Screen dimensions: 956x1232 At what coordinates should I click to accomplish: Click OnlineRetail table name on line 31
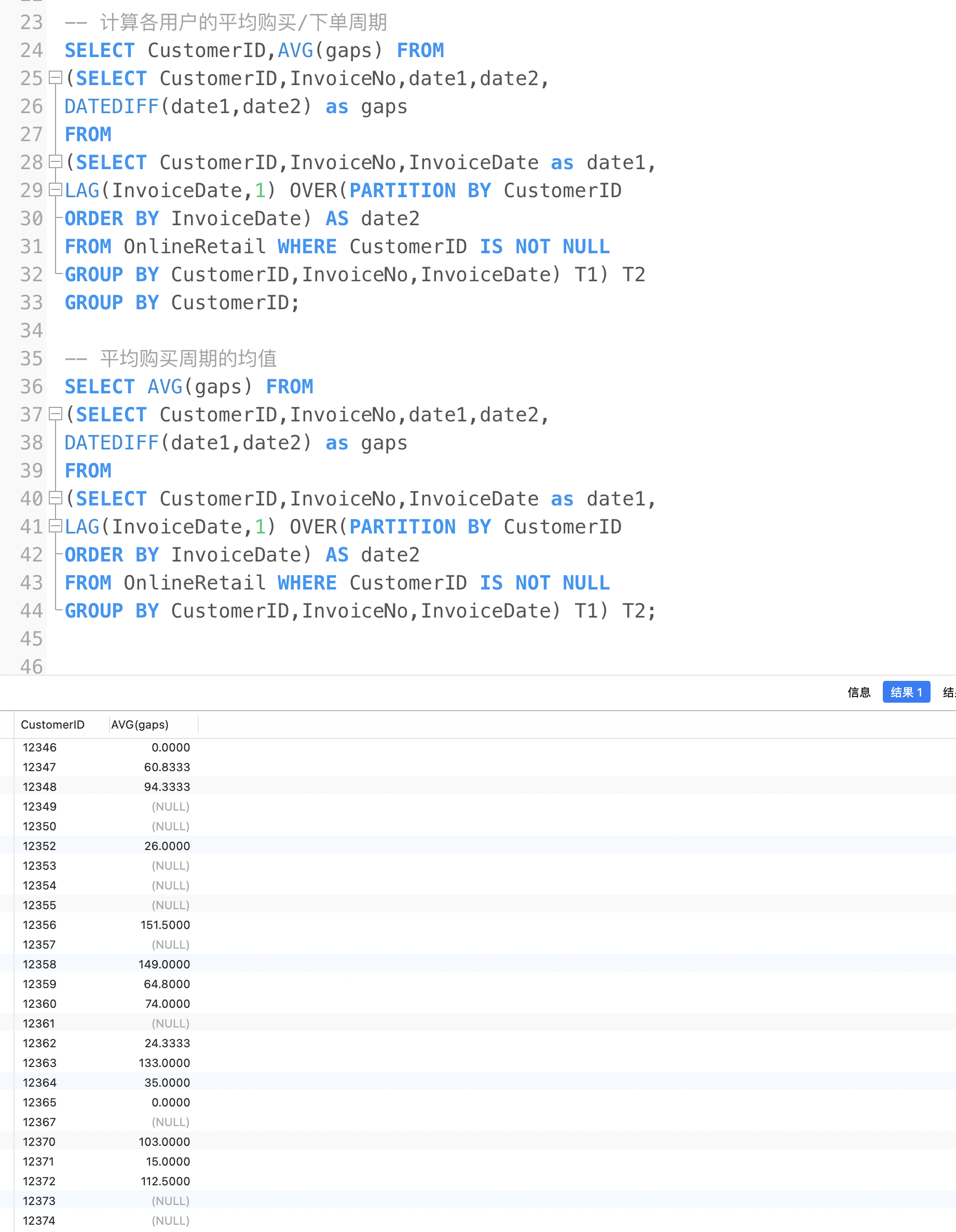point(195,247)
